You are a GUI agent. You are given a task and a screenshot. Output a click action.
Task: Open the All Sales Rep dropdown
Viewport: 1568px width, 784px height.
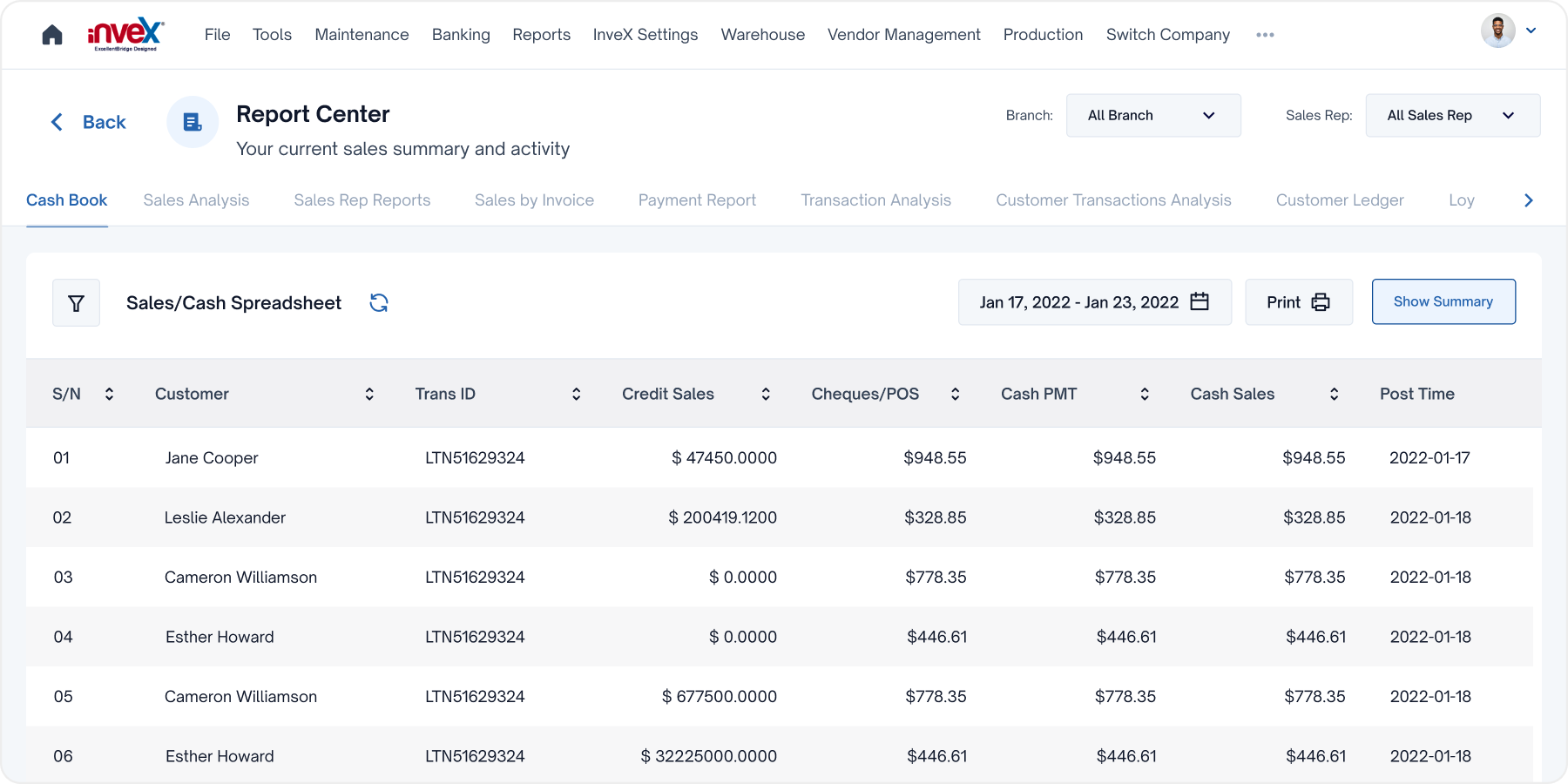coord(1452,116)
